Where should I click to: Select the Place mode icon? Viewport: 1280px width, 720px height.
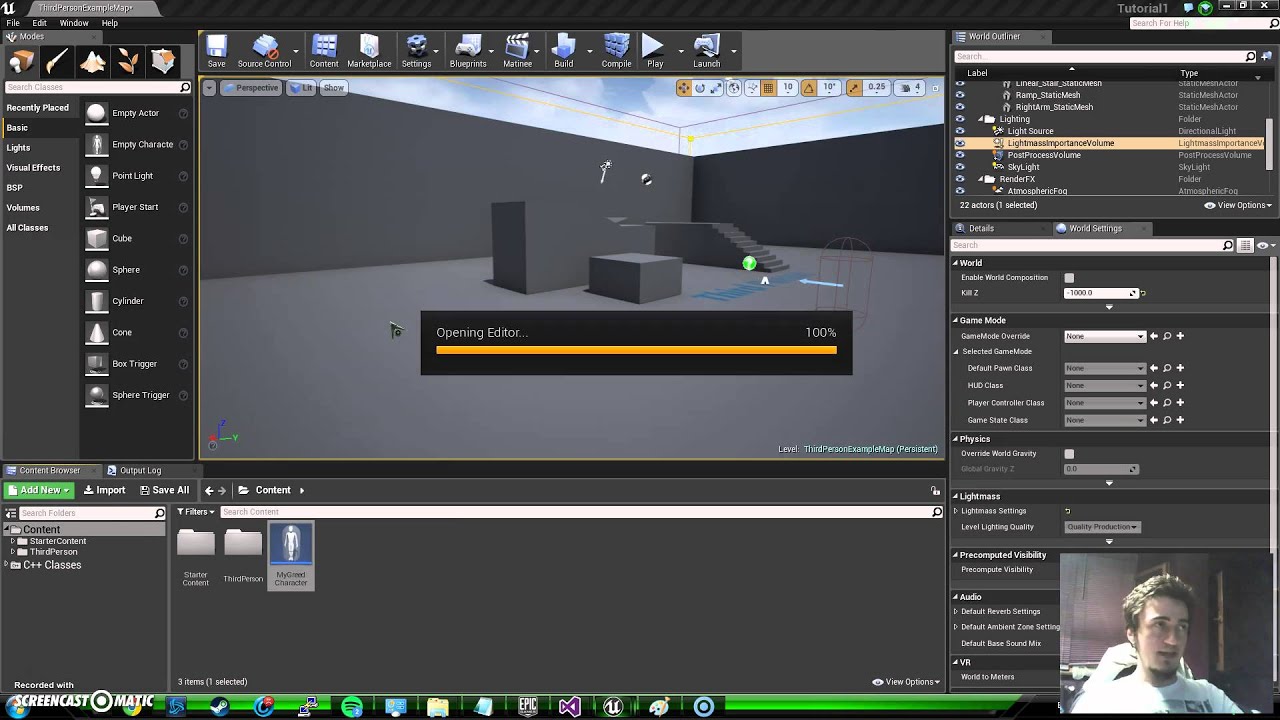(21, 62)
